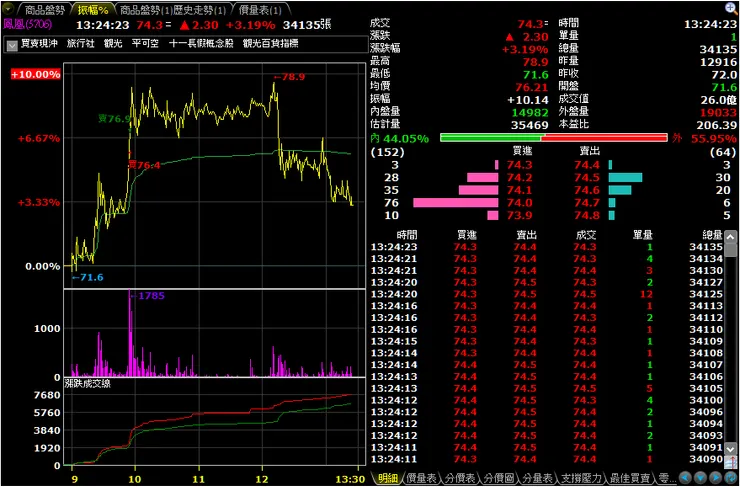Click the 觀光百貨指標 category tag
The image size is (740, 487).
[x=270, y=43]
